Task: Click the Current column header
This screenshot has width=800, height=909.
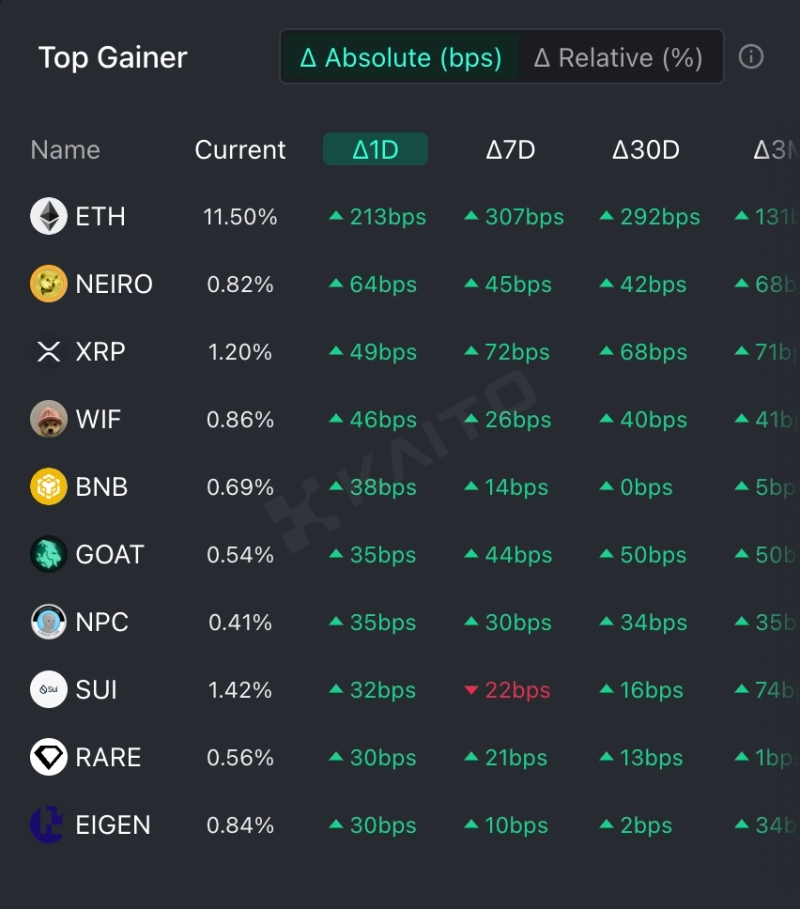Action: click(x=240, y=150)
